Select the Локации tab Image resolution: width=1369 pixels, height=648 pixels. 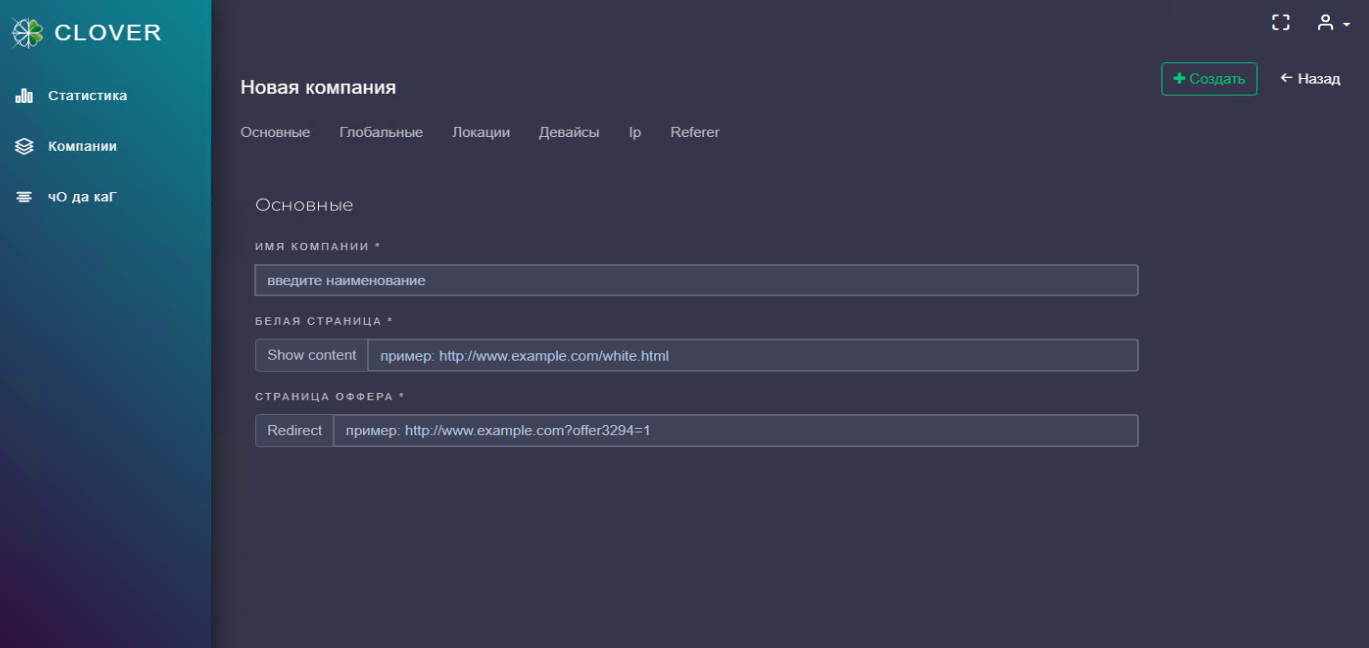click(481, 133)
